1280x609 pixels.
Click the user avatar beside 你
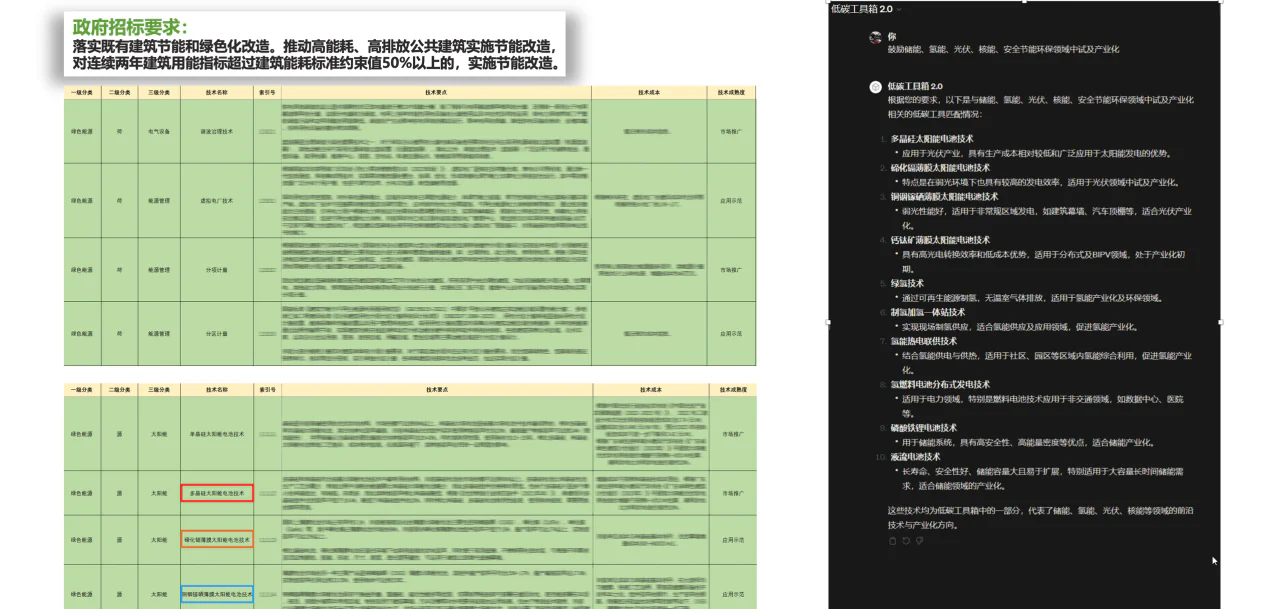(875, 37)
